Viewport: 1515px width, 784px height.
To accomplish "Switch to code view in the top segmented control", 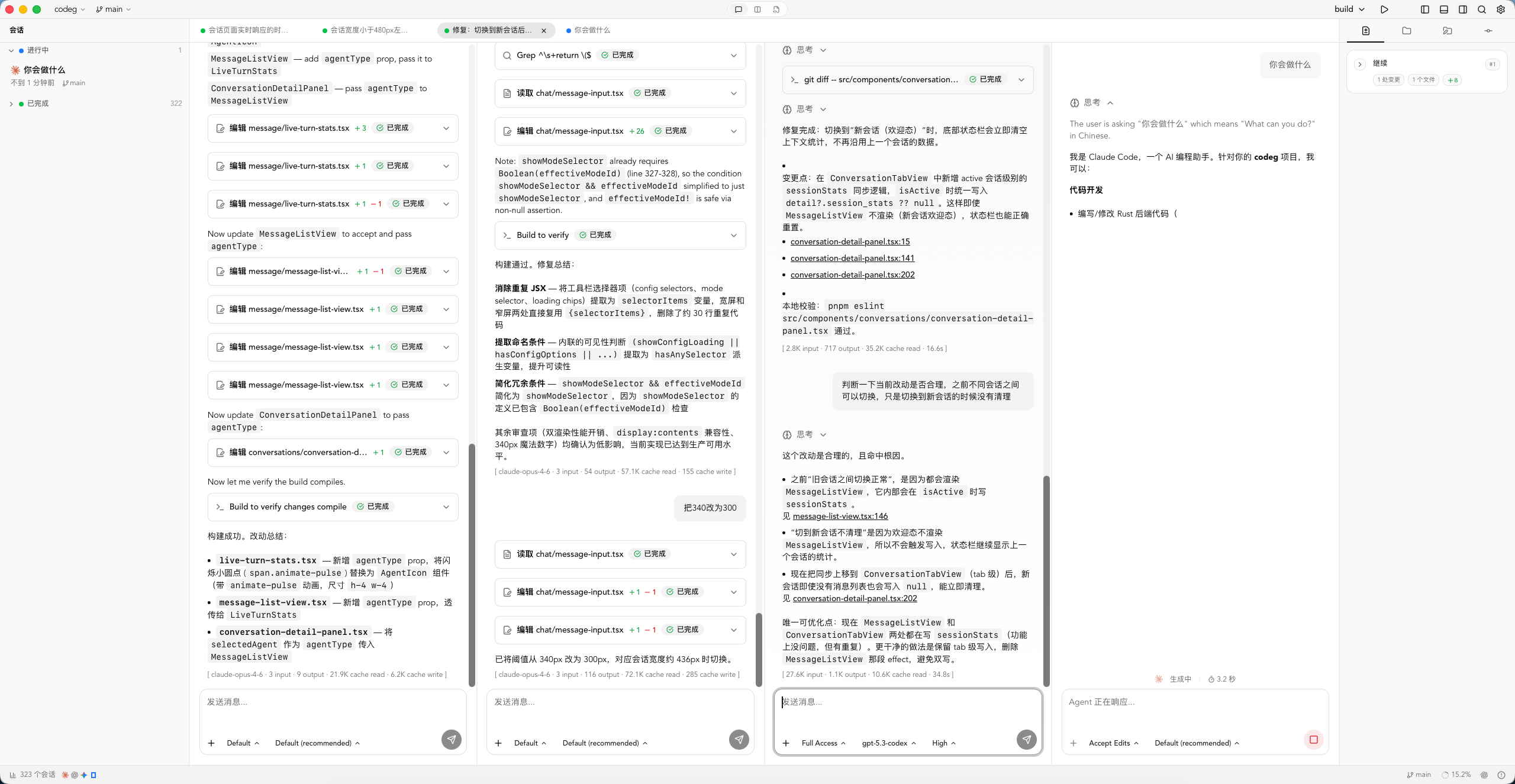I will (x=776, y=9).
